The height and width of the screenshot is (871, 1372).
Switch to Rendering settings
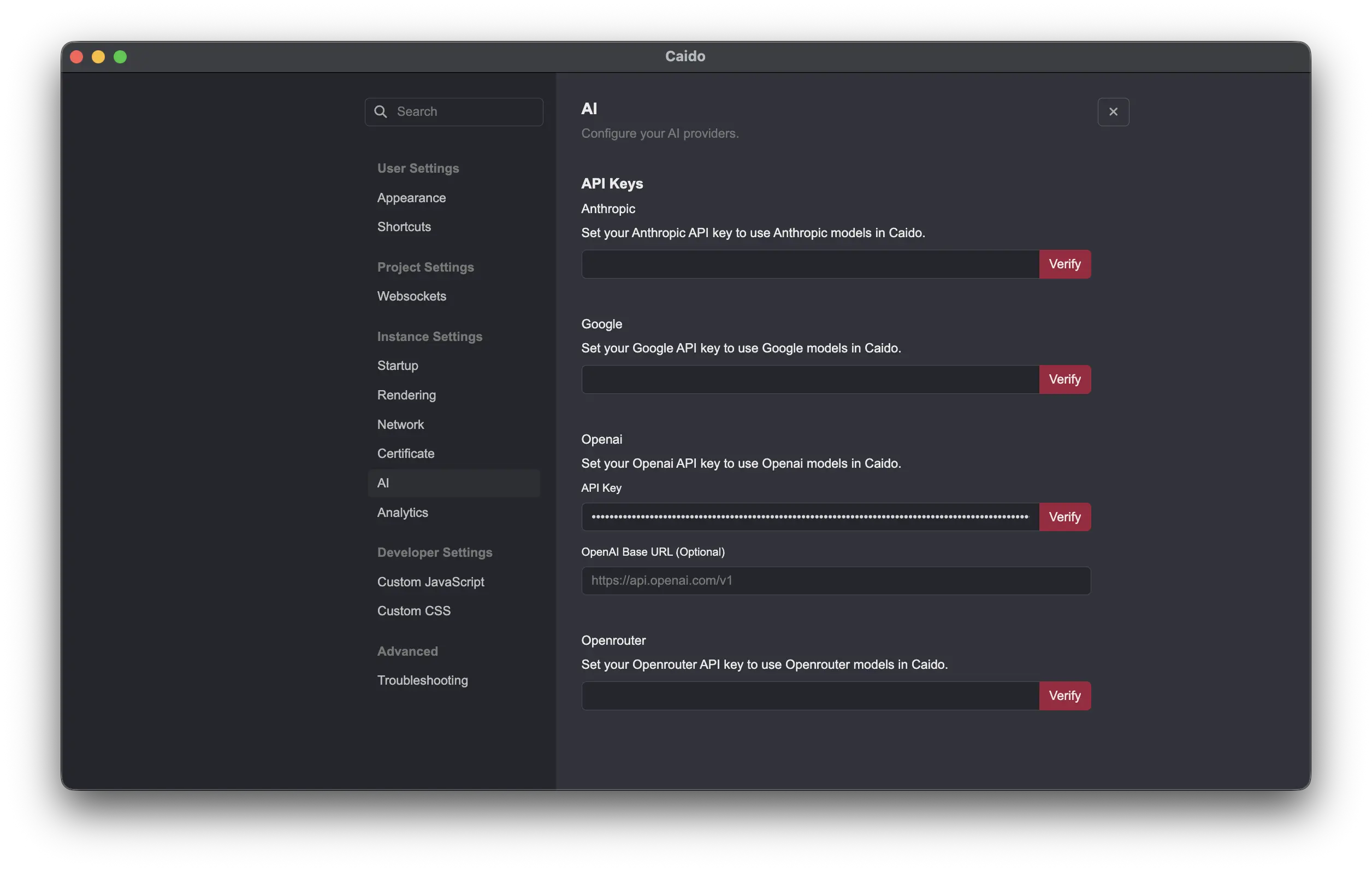(406, 395)
